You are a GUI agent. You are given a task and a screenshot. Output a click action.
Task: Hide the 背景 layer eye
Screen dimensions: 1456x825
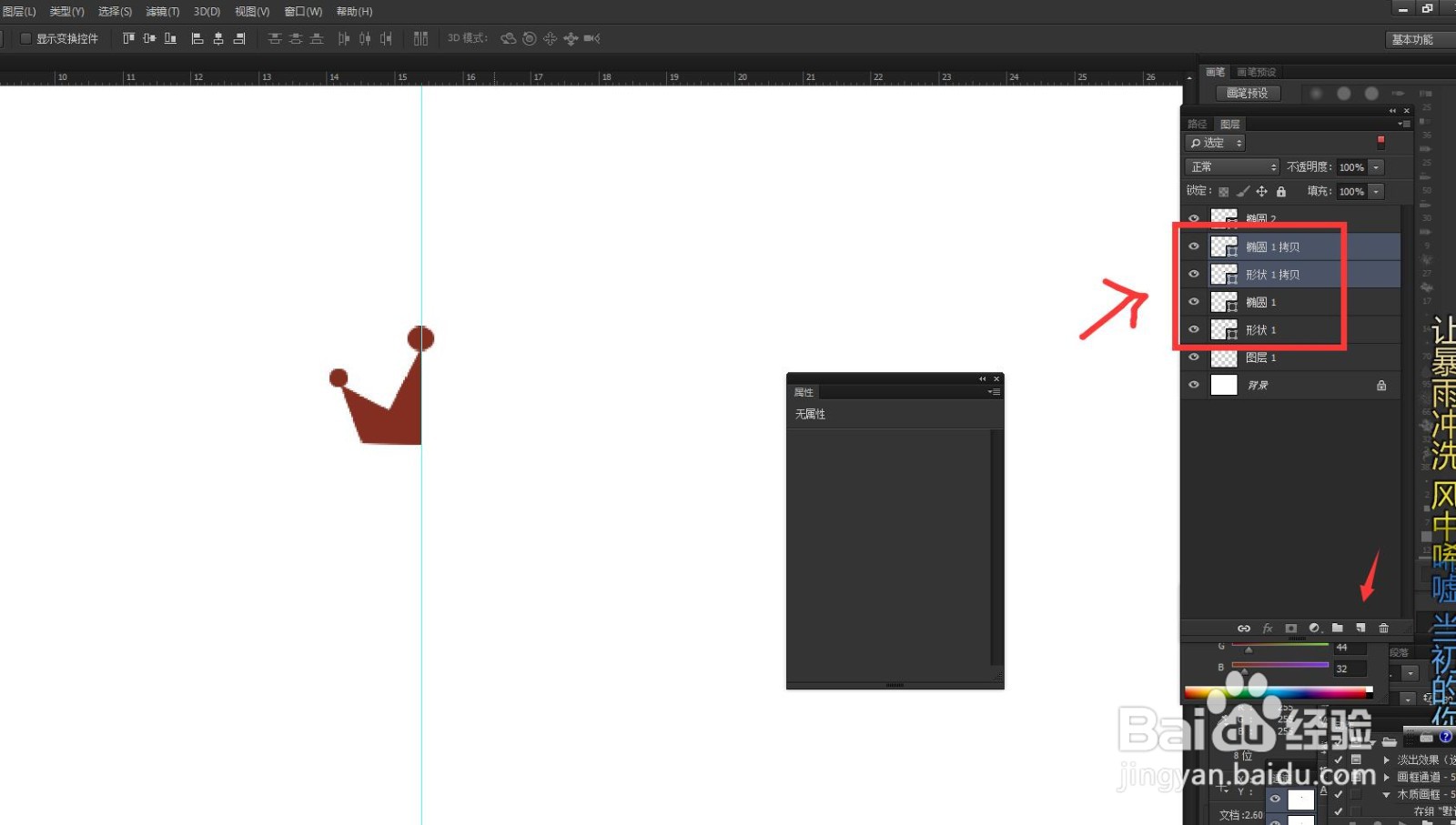tap(1194, 385)
